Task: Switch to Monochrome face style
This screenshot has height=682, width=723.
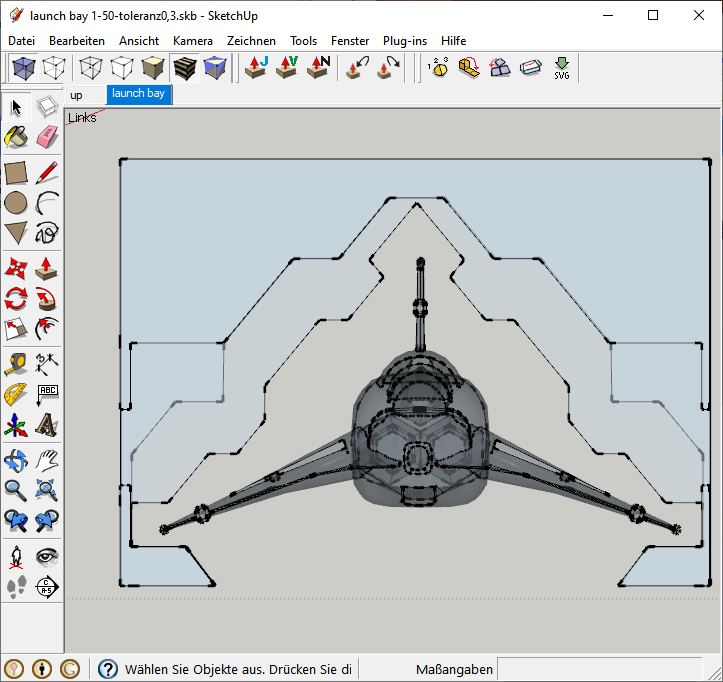Action: (215, 68)
